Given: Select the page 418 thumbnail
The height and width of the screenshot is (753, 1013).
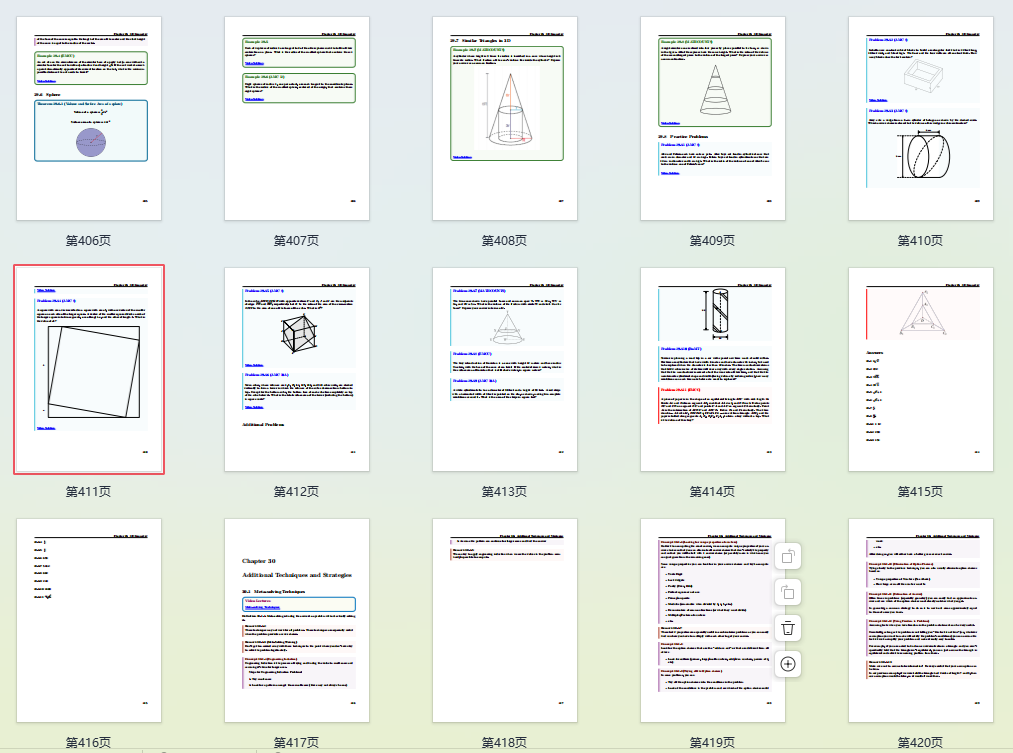Looking at the screenshot, I should click(505, 621).
